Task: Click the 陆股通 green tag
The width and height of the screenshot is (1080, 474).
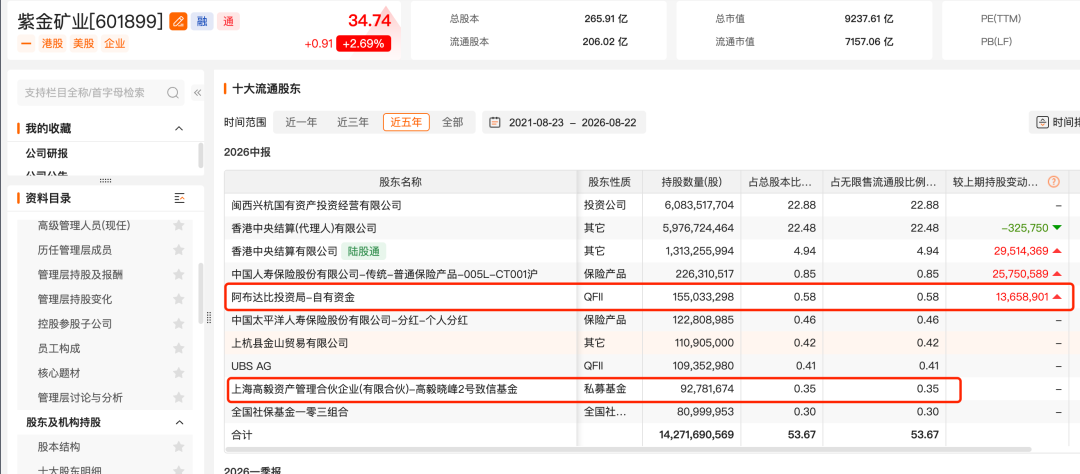Action: 364,251
